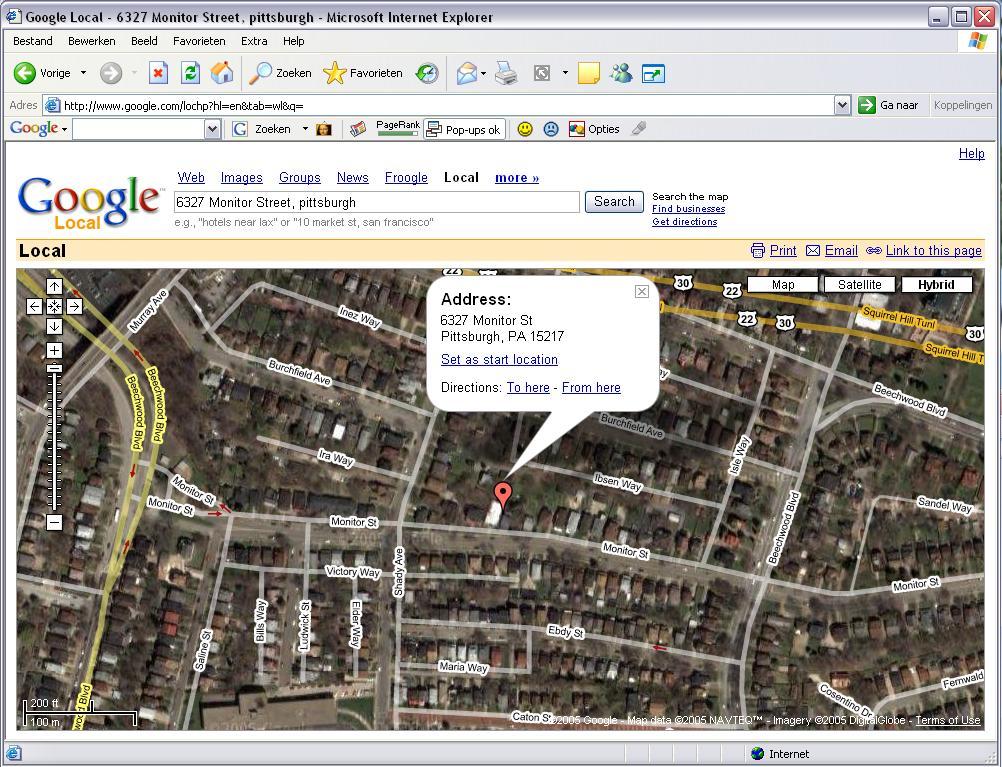Click the smiley face vote icon

coord(525,129)
